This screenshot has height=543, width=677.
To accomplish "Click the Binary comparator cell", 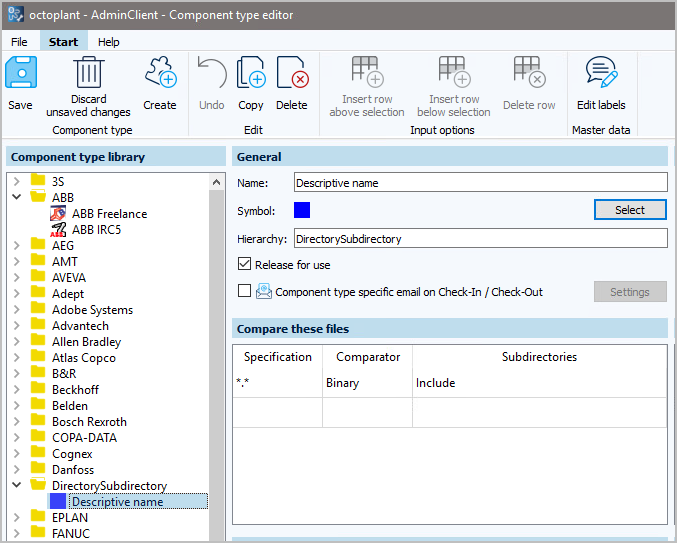I will point(367,383).
